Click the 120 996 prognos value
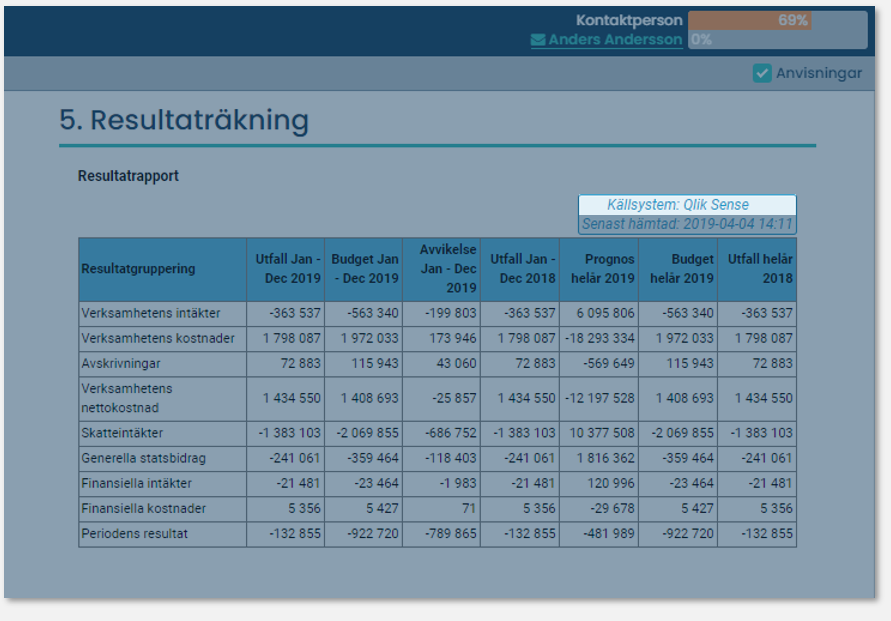 (611, 484)
